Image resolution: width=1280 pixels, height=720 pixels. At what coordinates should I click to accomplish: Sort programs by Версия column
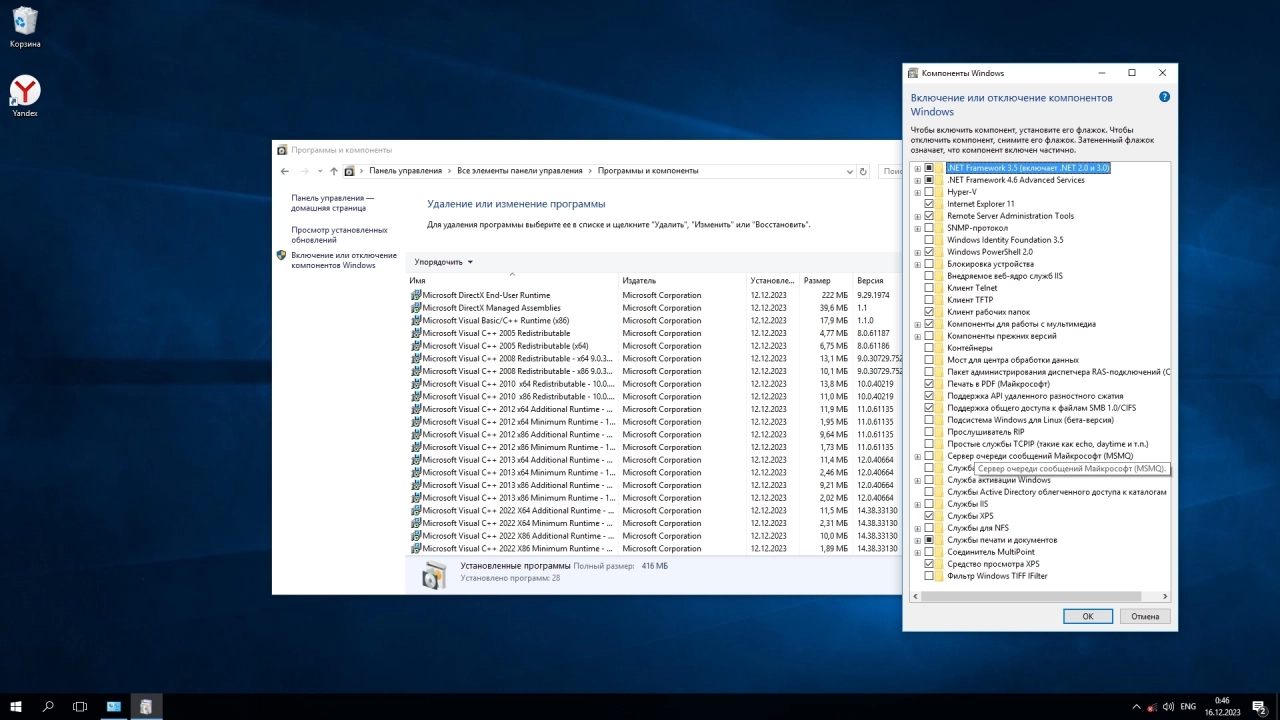[x=878, y=281]
